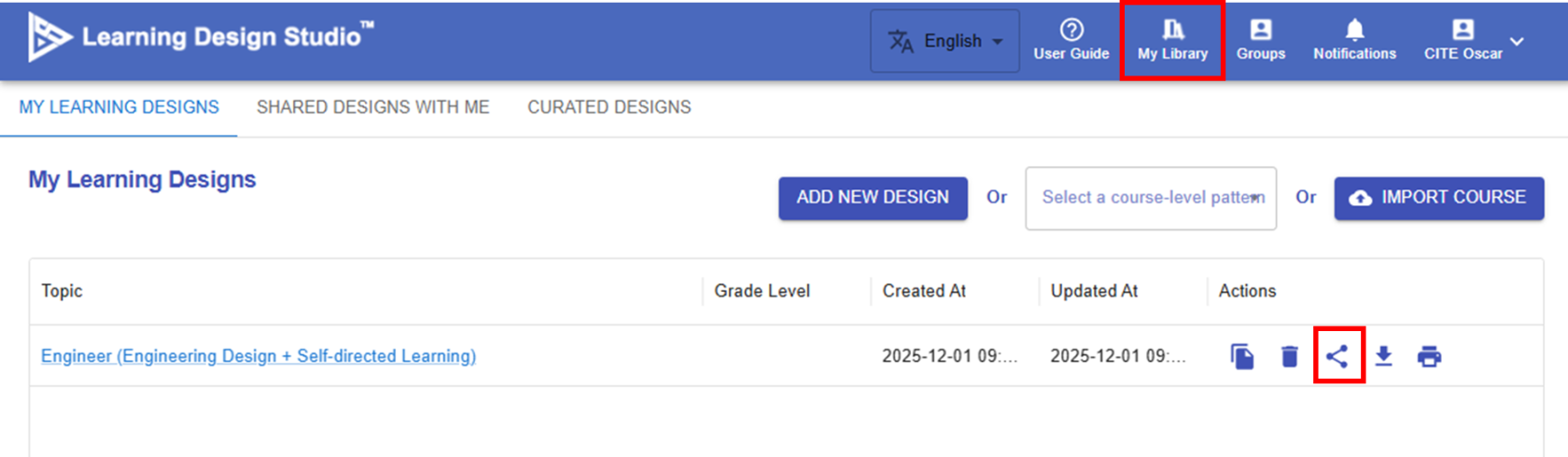Viewport: 1568px width, 457px height.
Task: Click the Import Course button
Action: [x=1438, y=198]
